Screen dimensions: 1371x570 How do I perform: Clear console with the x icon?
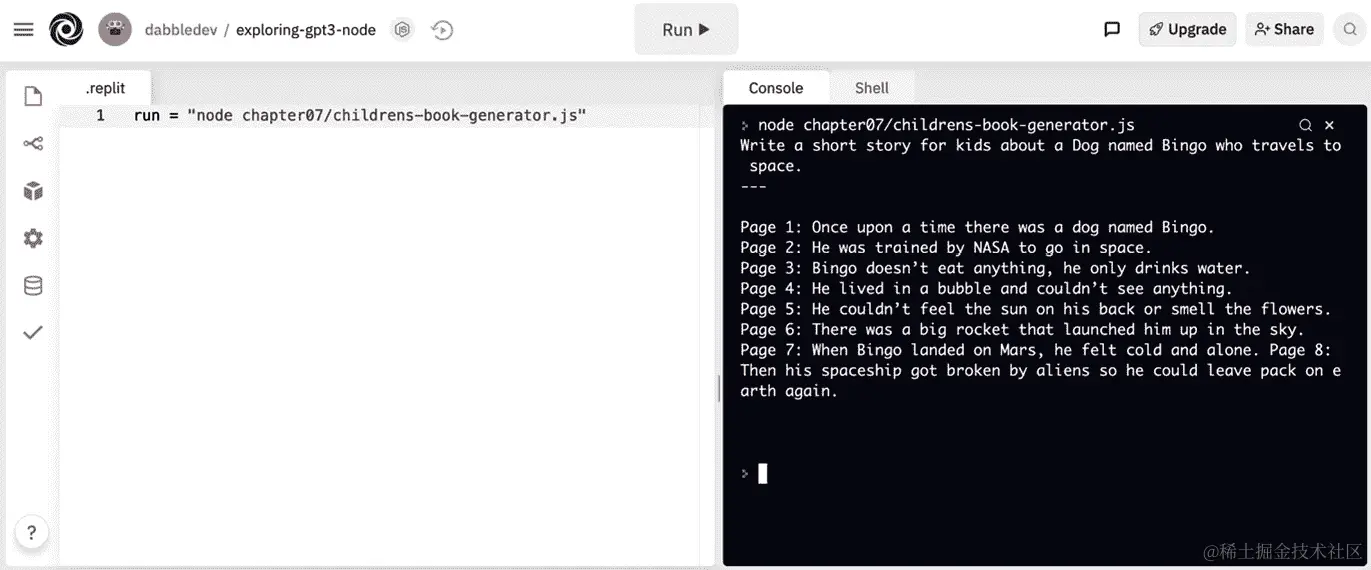pos(1329,125)
